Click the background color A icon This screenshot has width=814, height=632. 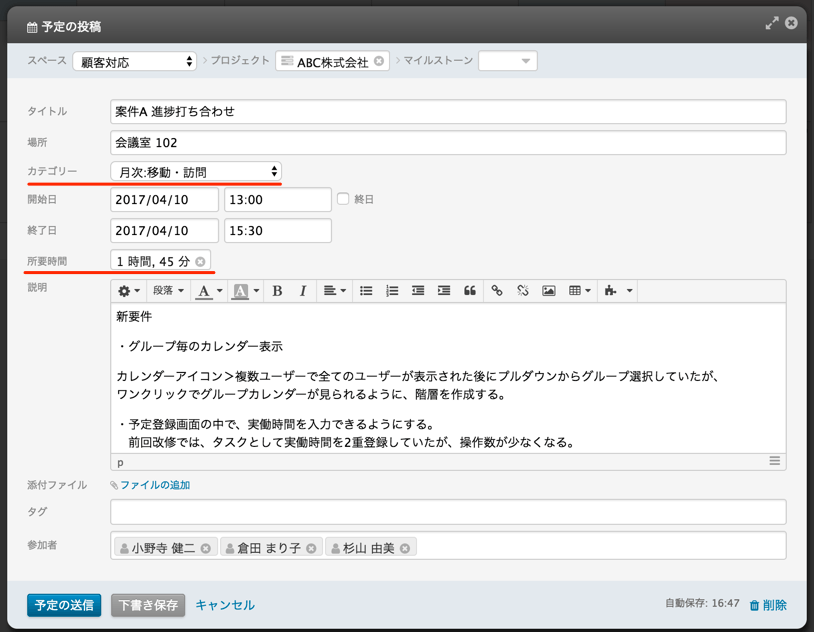pos(240,291)
